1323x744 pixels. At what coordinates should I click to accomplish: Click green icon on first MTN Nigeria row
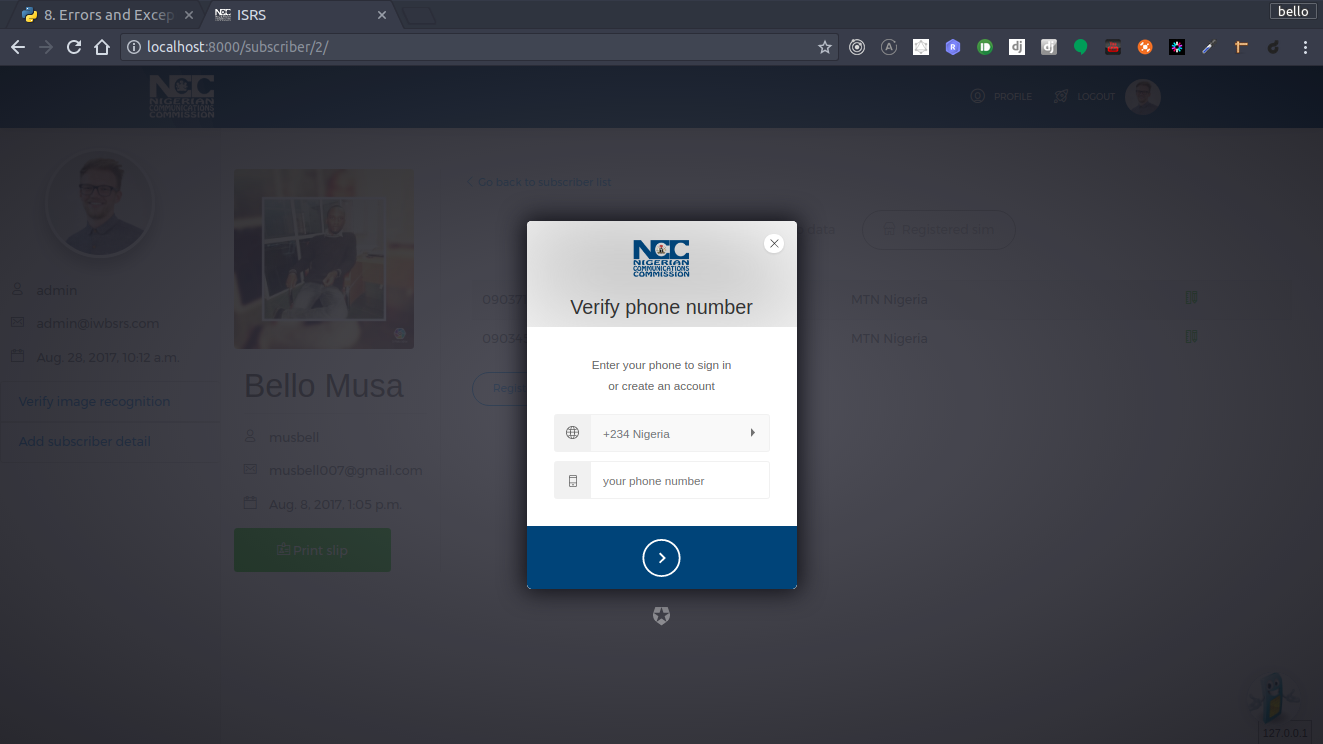pos(1192,298)
